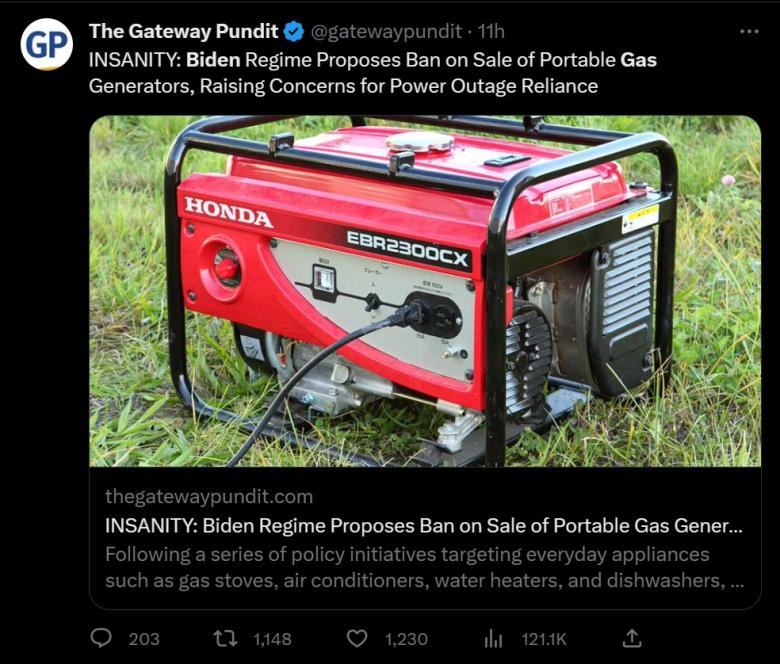Screen dimensions: 780x664
Task: Open the Honda generator link preview image
Action: pyautogui.click(x=425, y=291)
